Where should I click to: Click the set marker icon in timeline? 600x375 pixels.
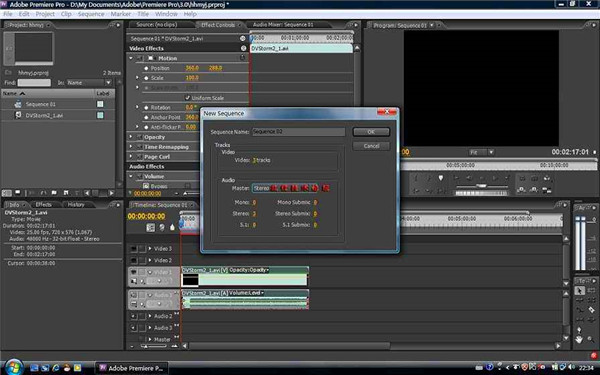point(172,227)
